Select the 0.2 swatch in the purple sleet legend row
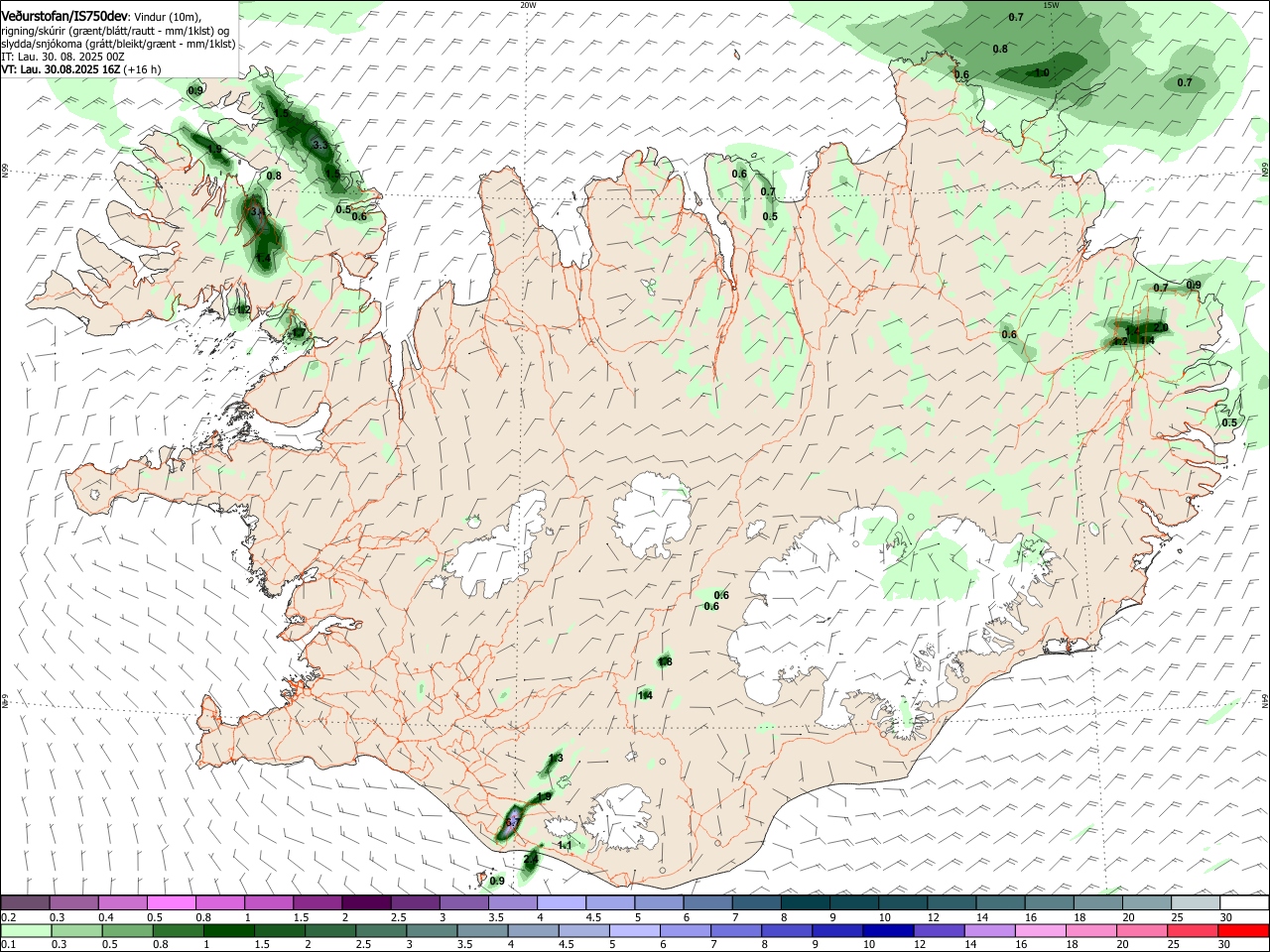 25,902
